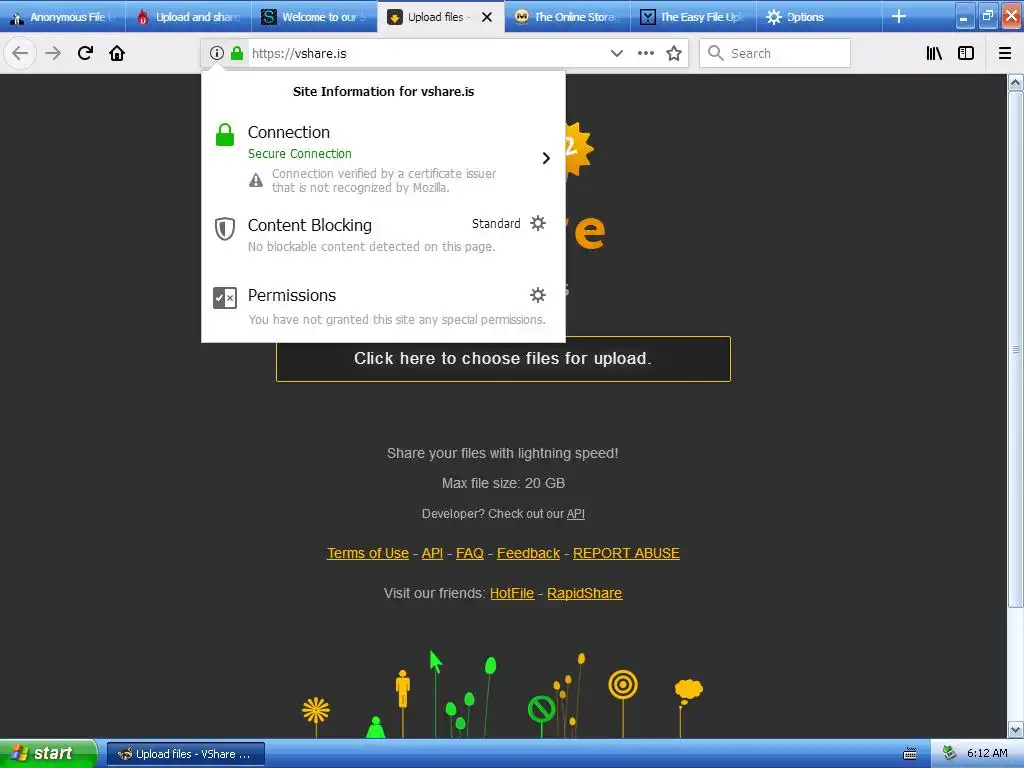Open the yellow API footer link

tap(432, 553)
